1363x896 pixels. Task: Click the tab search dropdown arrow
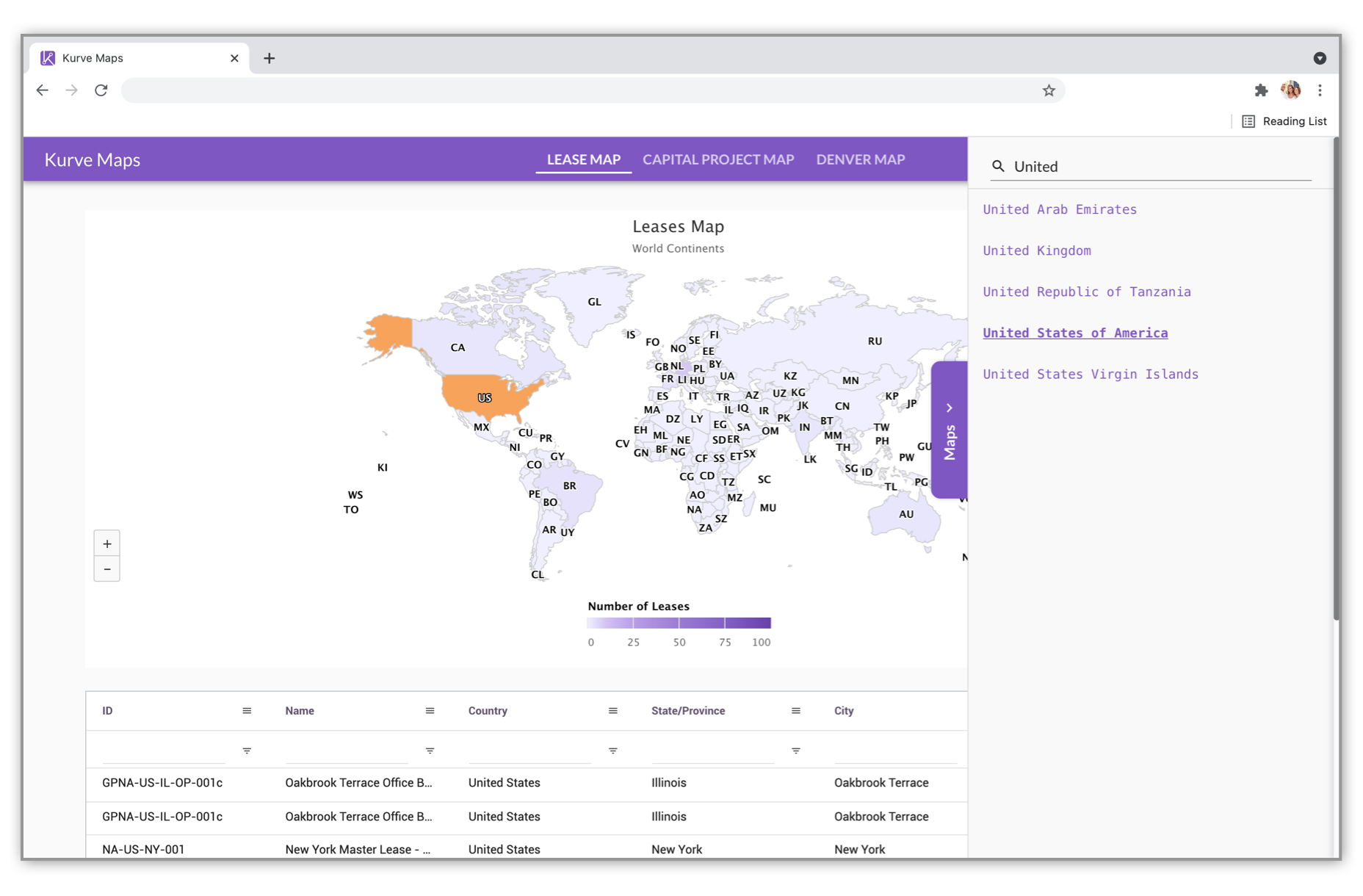point(1320,58)
